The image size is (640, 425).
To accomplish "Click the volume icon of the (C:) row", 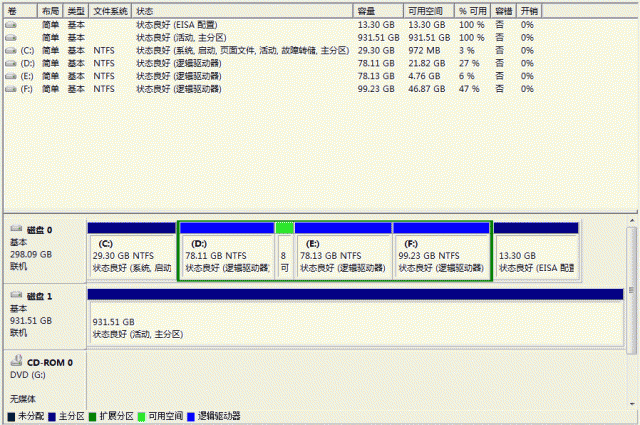I will click(x=11, y=51).
